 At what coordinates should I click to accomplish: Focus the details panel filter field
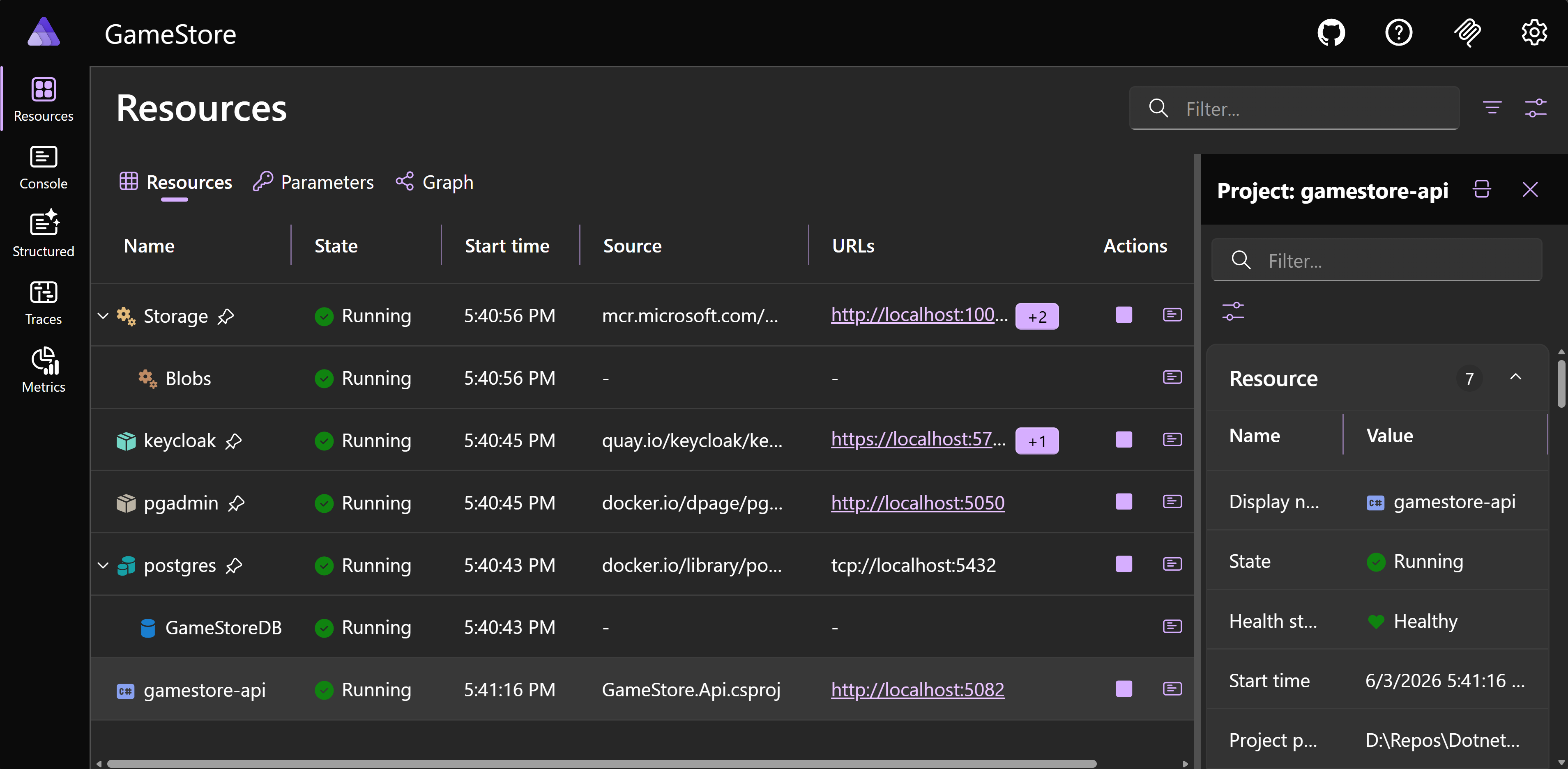click(x=1376, y=260)
